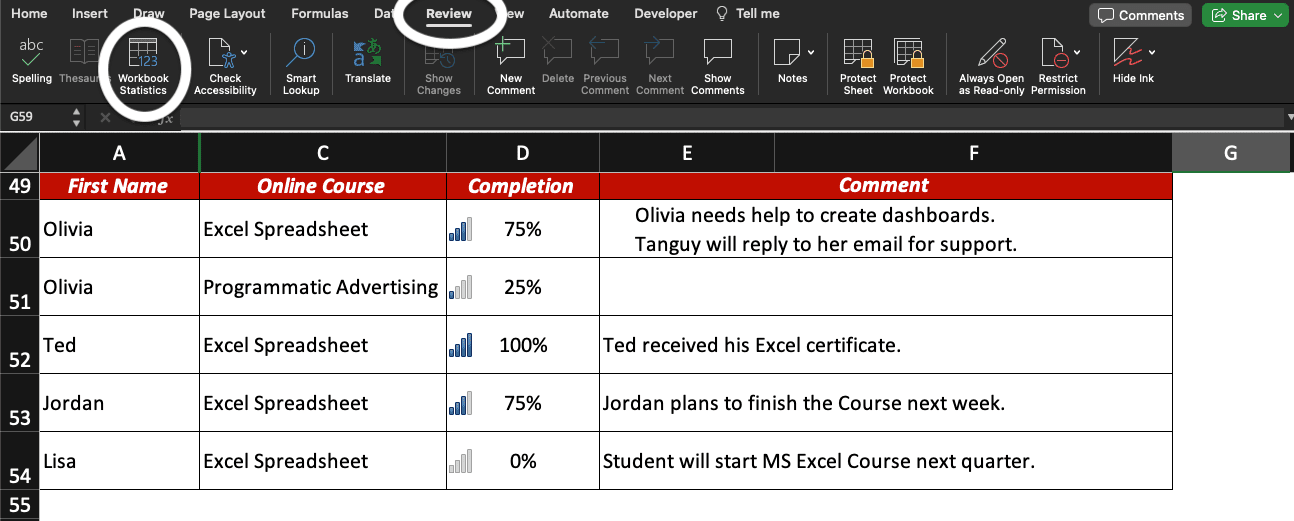The width and height of the screenshot is (1294, 521).
Task: Open Workbook Statistics
Action: point(143,64)
